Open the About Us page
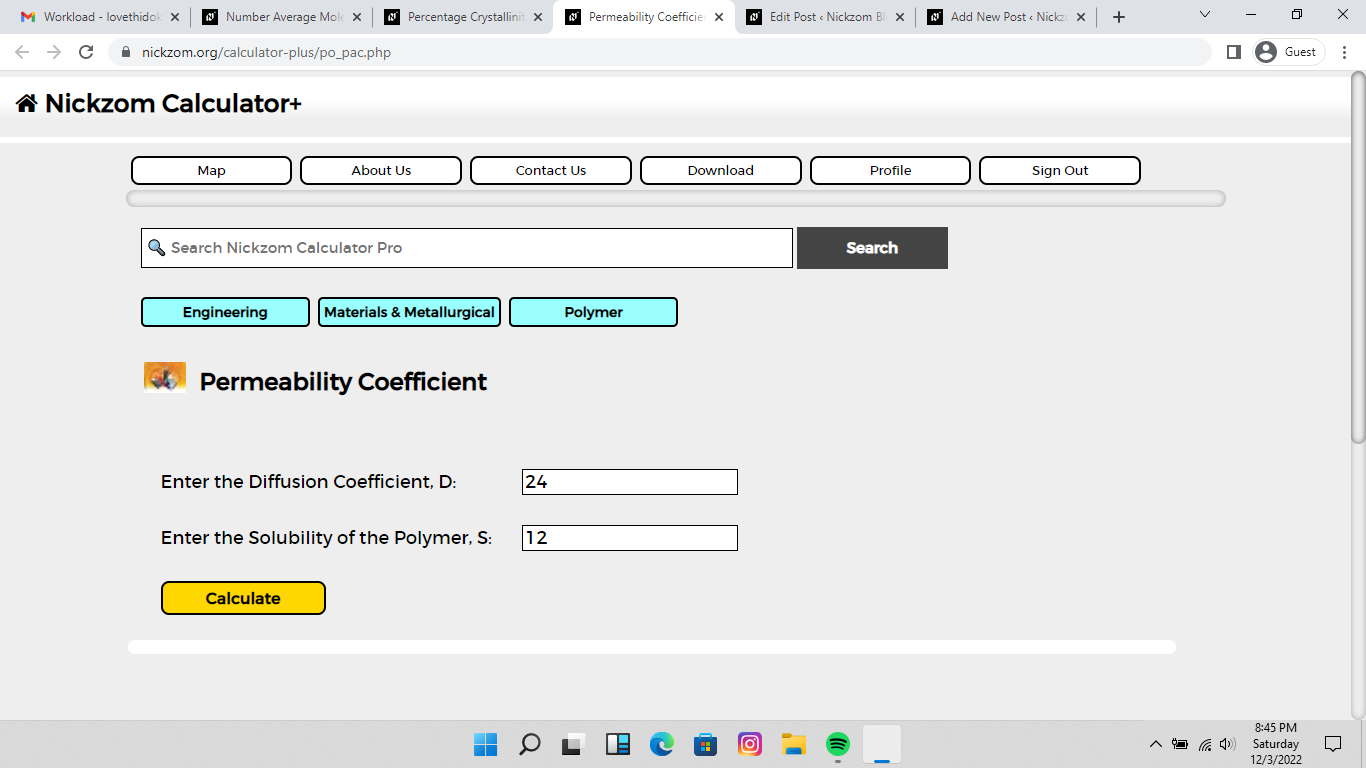The height and width of the screenshot is (768, 1366). click(x=381, y=170)
